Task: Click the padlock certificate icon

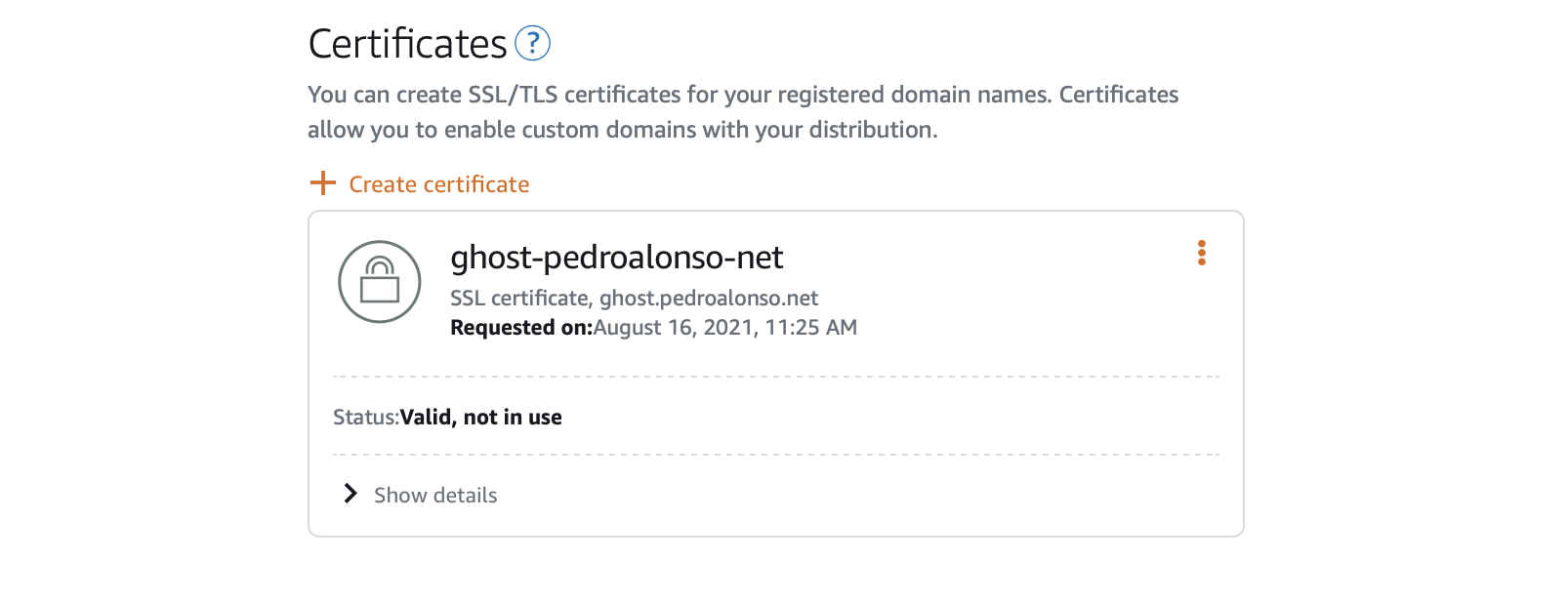Action: (380, 282)
